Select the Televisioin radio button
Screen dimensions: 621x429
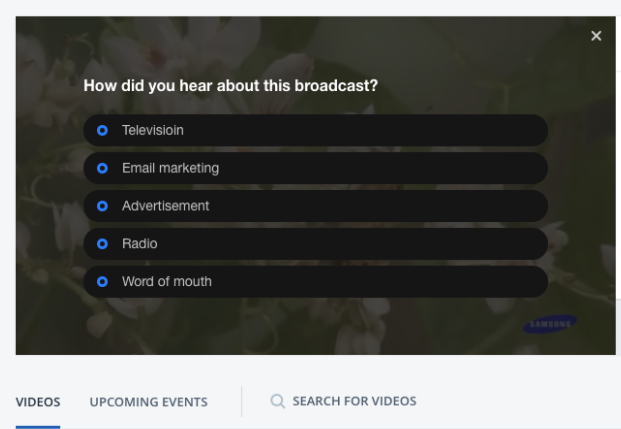coord(102,130)
